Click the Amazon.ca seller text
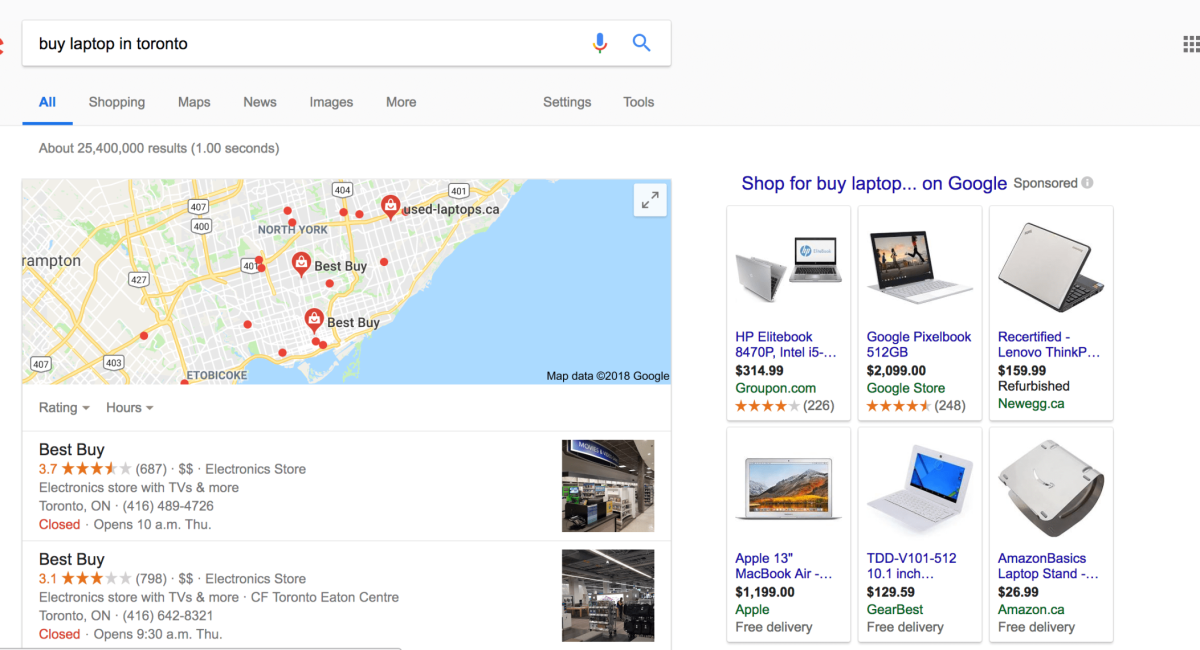 point(1031,609)
